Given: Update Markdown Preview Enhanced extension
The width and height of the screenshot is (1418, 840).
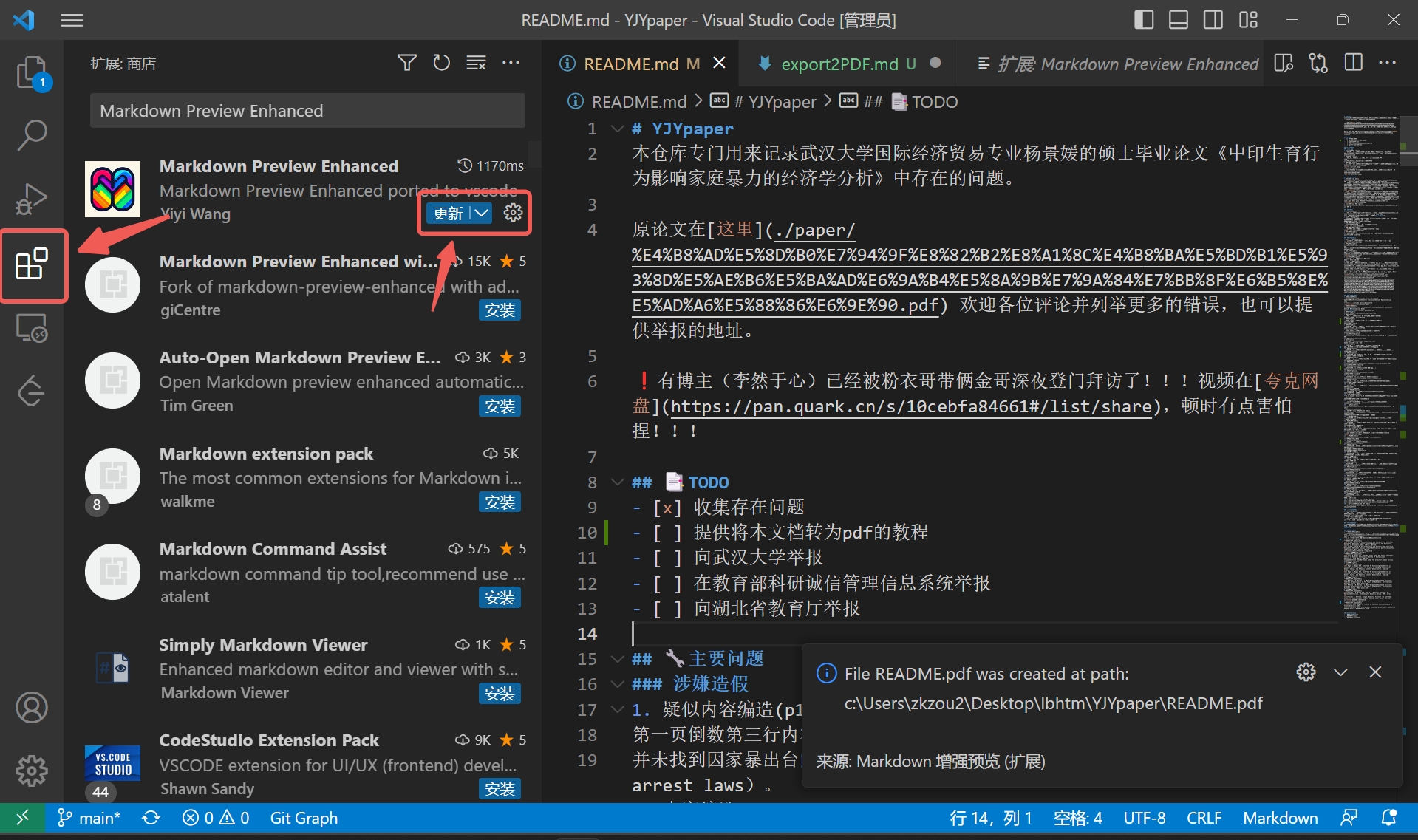Looking at the screenshot, I should click(448, 214).
